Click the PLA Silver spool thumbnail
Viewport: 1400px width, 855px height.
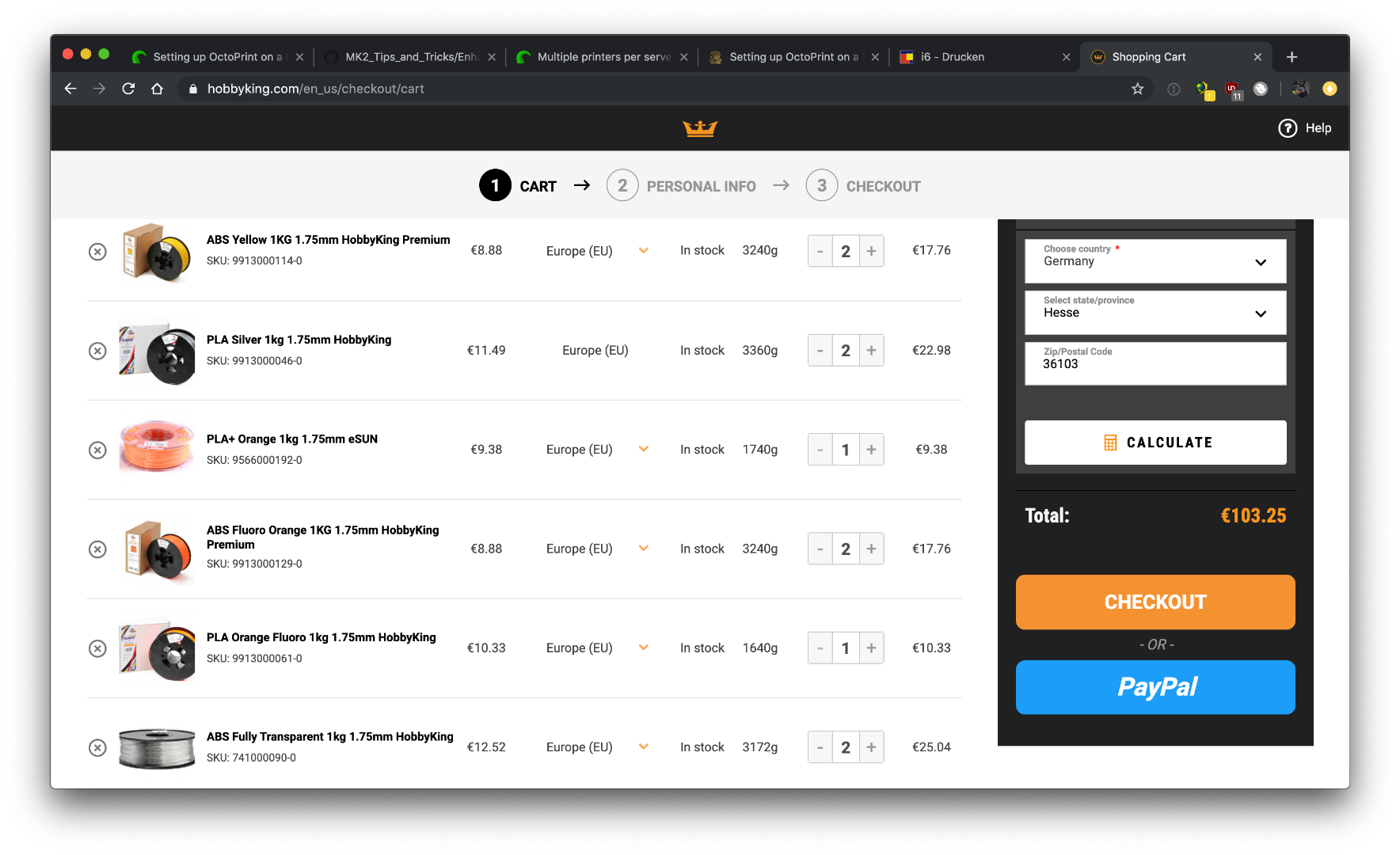pyautogui.click(x=157, y=351)
